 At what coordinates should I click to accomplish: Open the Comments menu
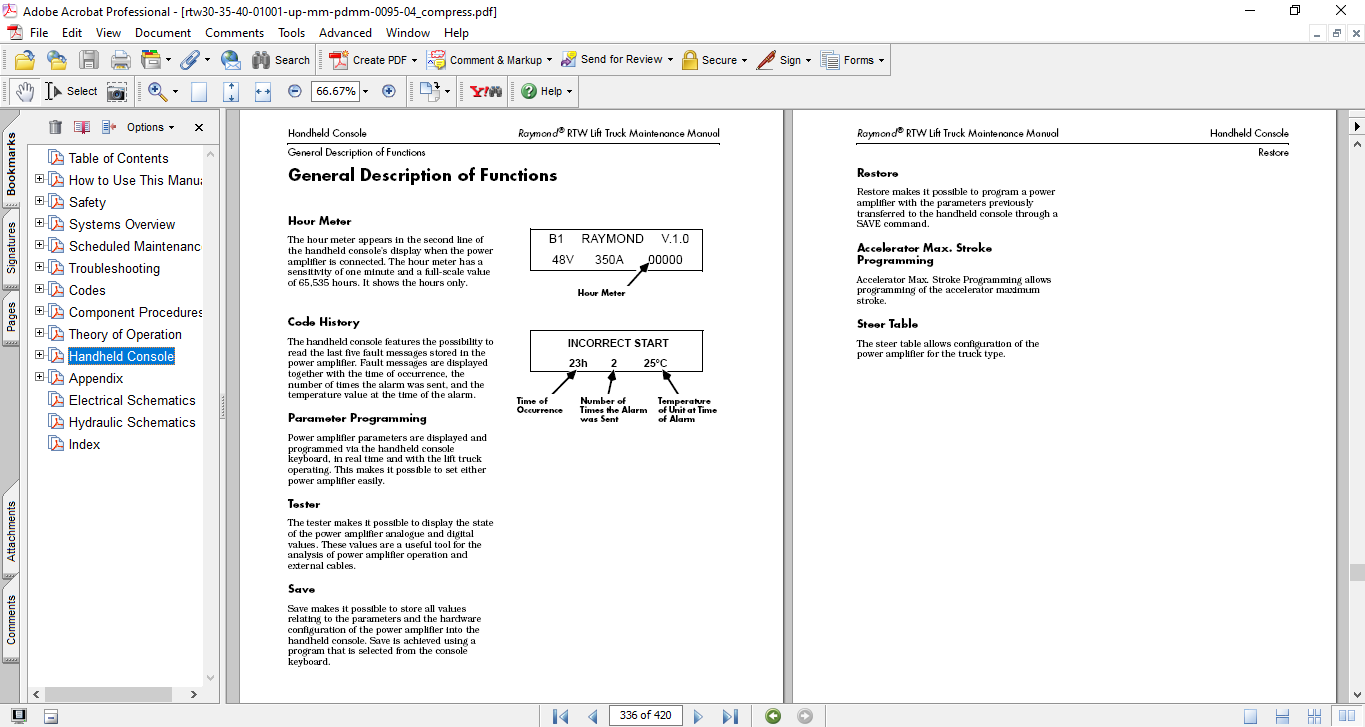(234, 33)
